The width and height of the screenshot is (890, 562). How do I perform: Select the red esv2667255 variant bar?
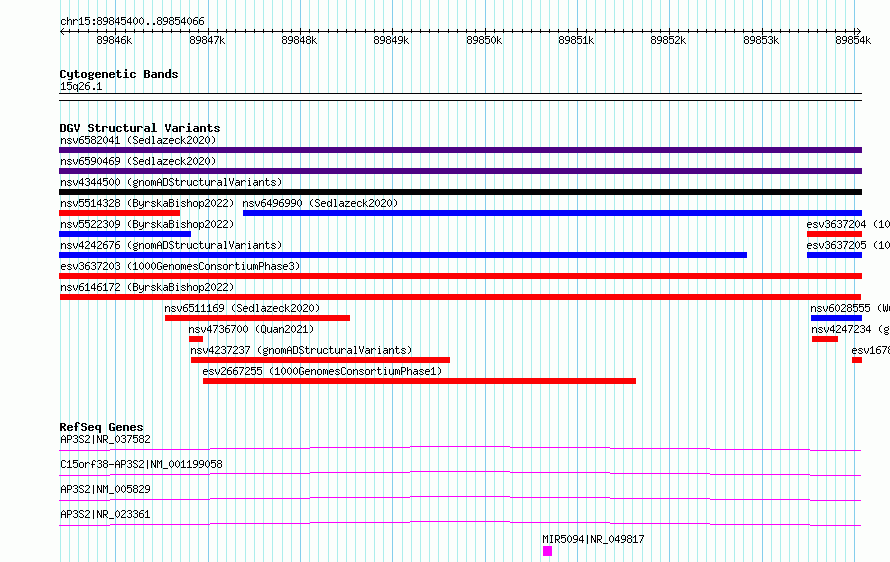click(x=419, y=381)
